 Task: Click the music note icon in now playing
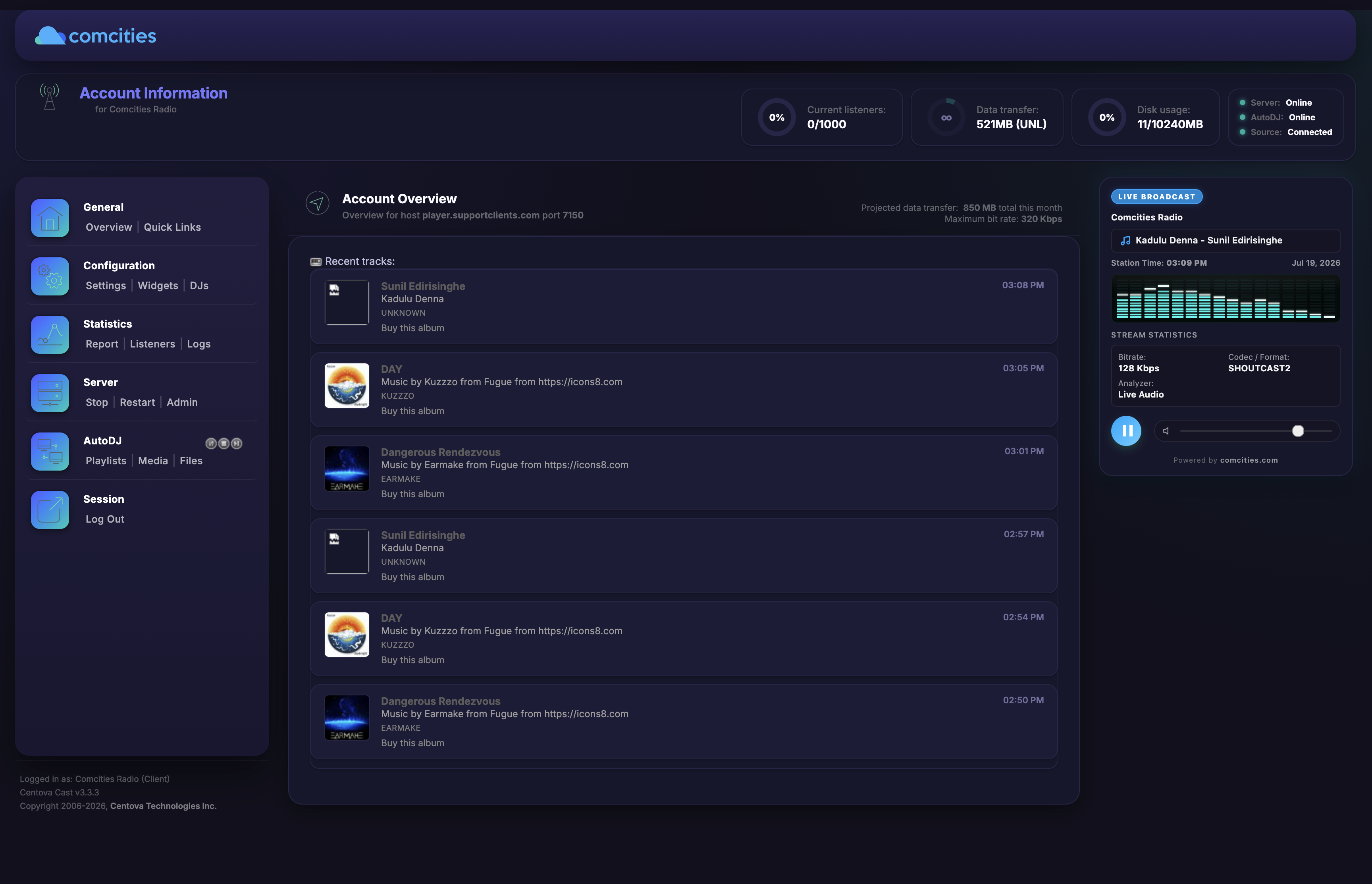point(1125,241)
